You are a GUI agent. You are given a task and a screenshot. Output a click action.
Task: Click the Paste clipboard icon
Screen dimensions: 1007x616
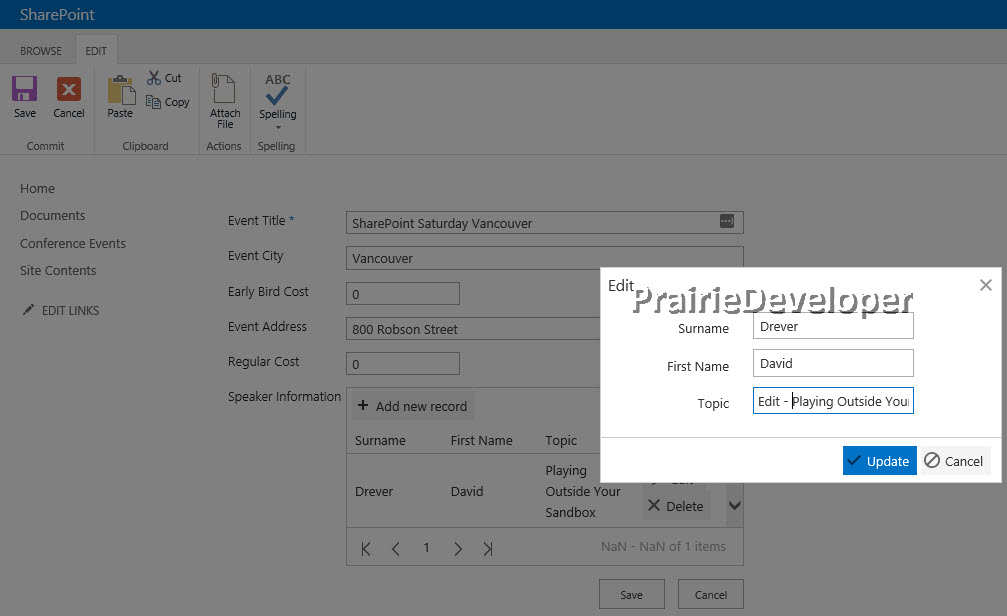tap(121, 89)
